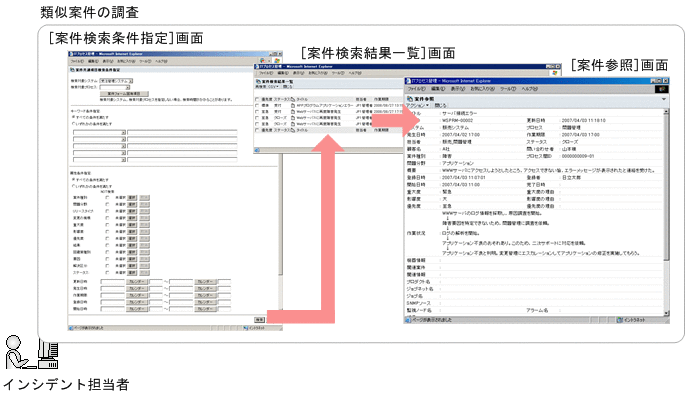
Task: Open 編集 menu in 案件参照 window
Action: (x=437, y=89)
